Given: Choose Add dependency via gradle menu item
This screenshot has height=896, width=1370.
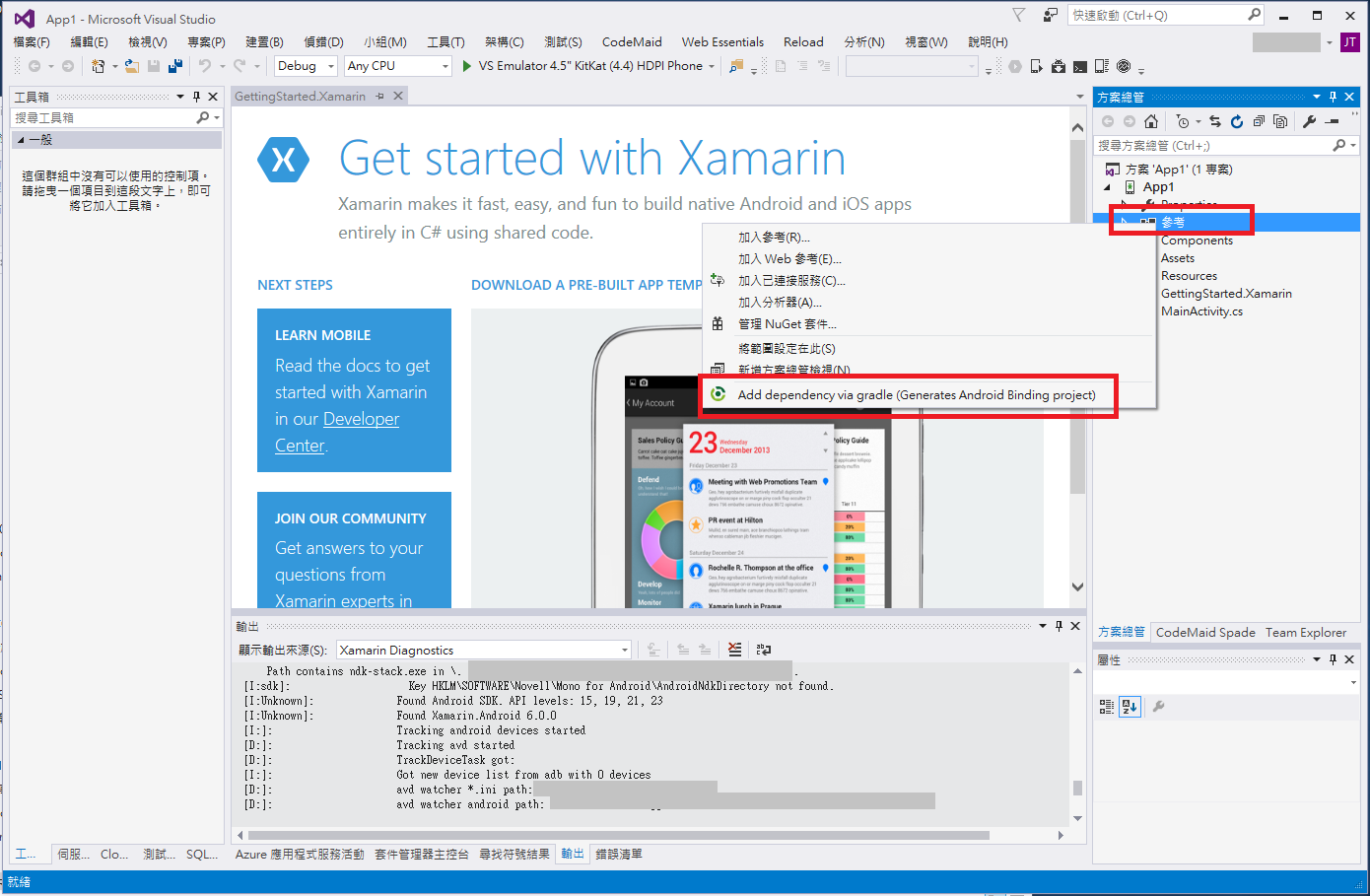Looking at the screenshot, I should click(917, 395).
